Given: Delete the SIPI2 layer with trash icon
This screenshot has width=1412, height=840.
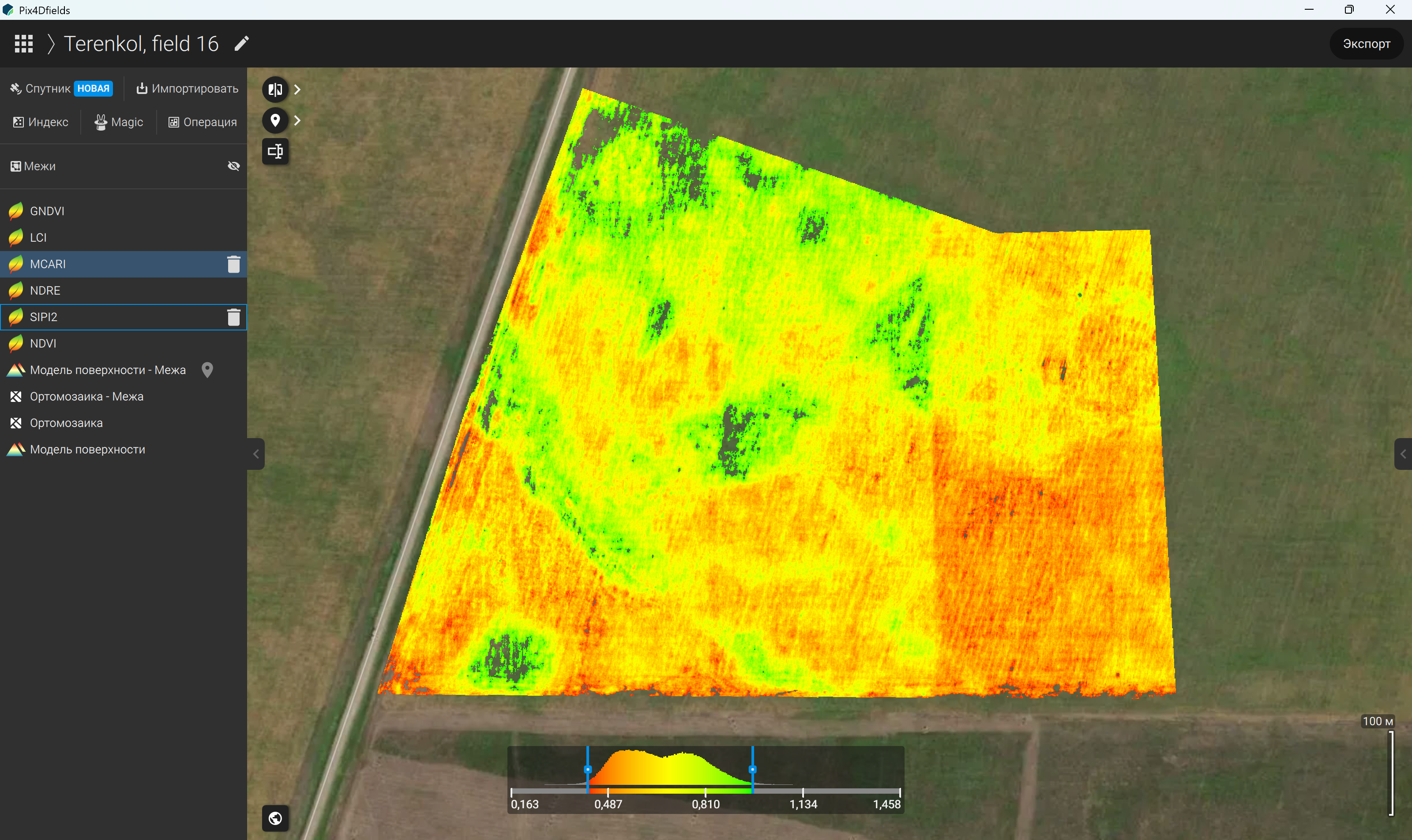Looking at the screenshot, I should tap(233, 317).
